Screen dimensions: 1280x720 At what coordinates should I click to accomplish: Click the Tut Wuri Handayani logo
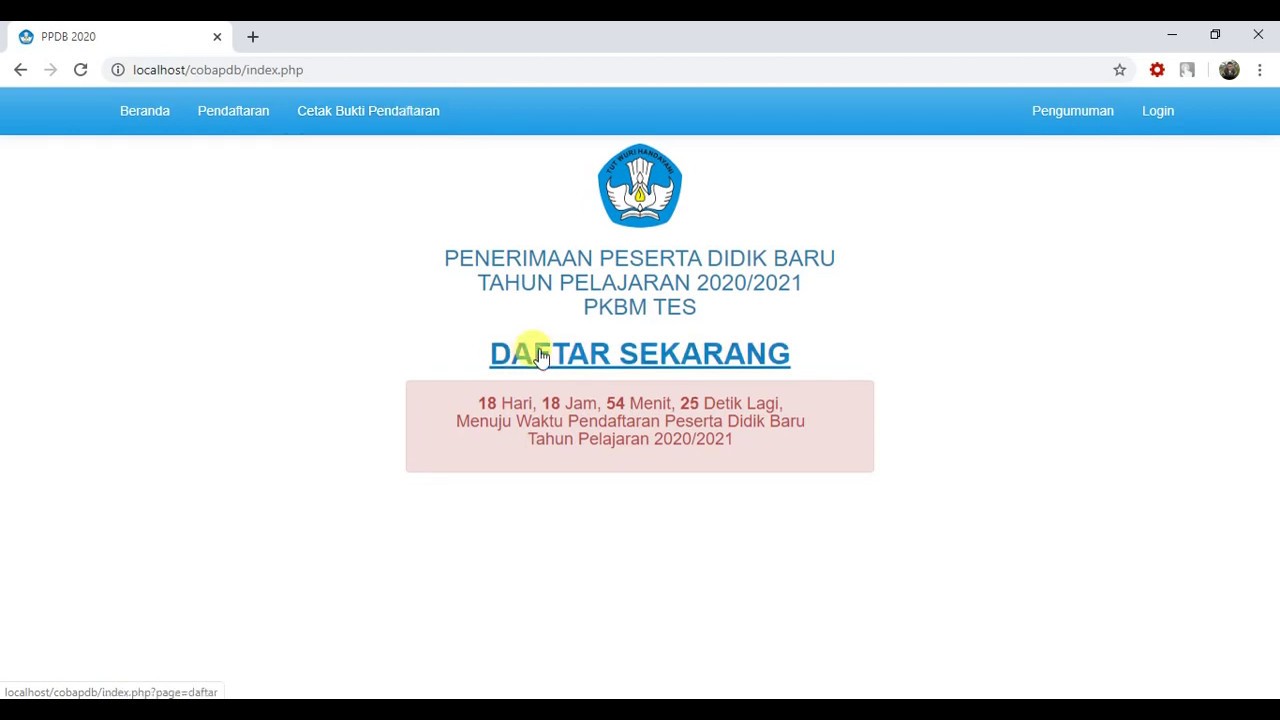point(640,186)
